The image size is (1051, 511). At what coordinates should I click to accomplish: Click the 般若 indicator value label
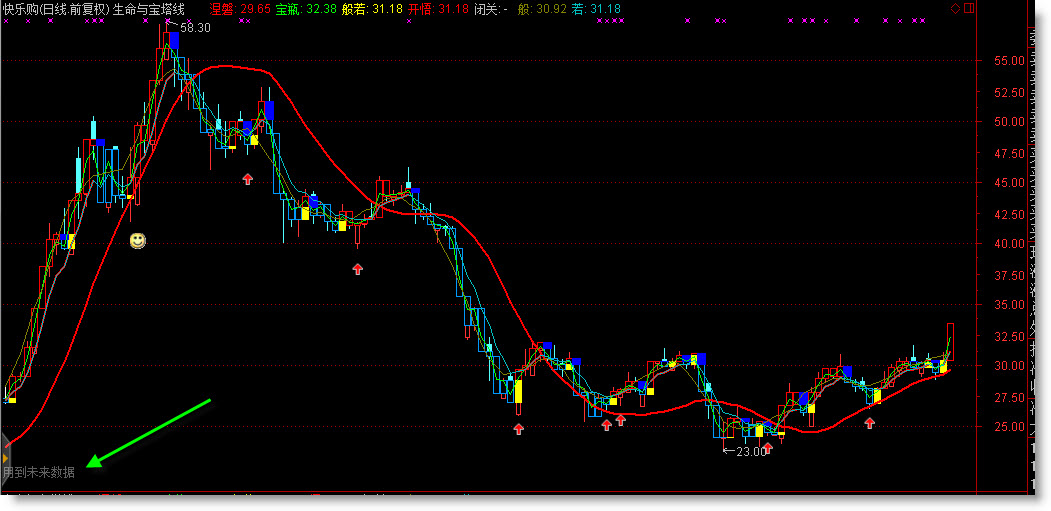[371, 8]
